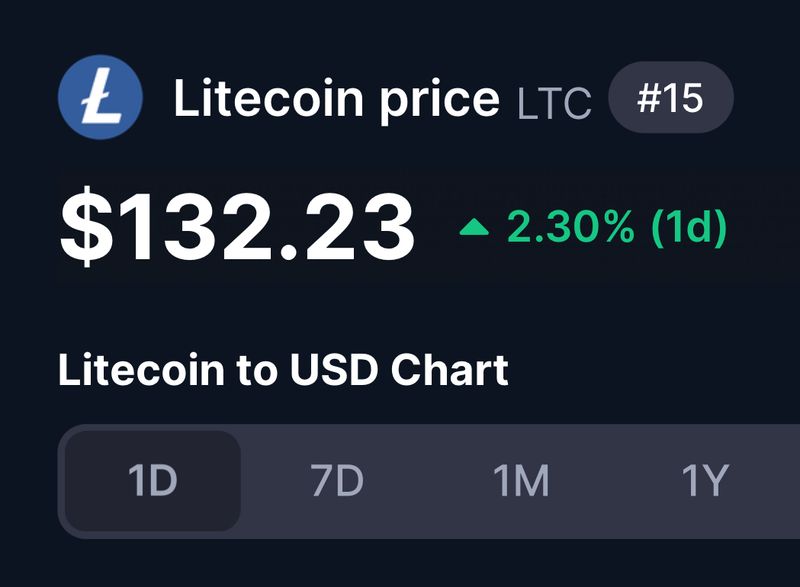Click the #15 rank badge

coord(670,98)
